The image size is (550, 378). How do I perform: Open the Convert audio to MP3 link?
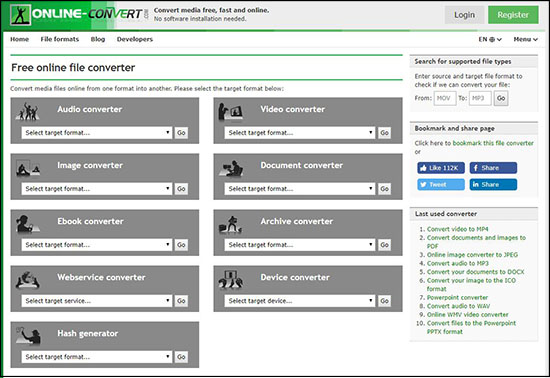tap(457, 263)
